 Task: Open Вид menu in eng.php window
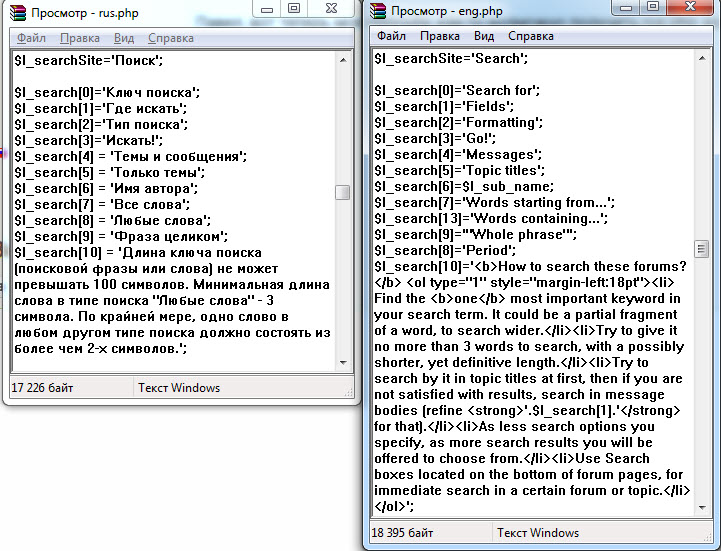point(484,36)
